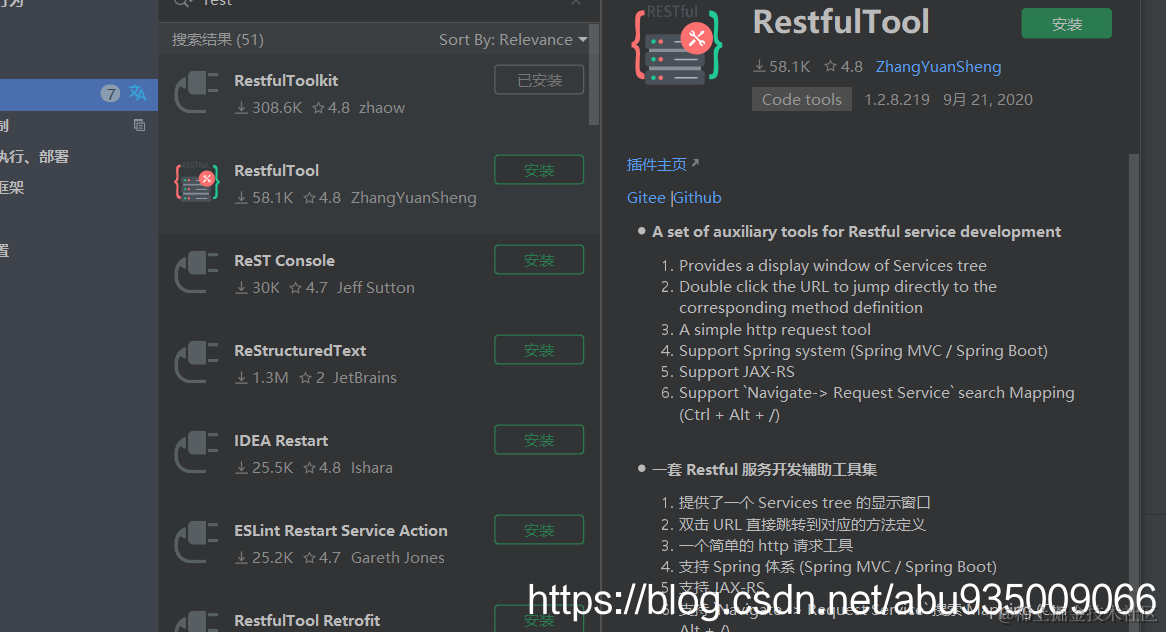The width and height of the screenshot is (1166, 632).
Task: Install RestfulTool from the results list
Action: 539,170
